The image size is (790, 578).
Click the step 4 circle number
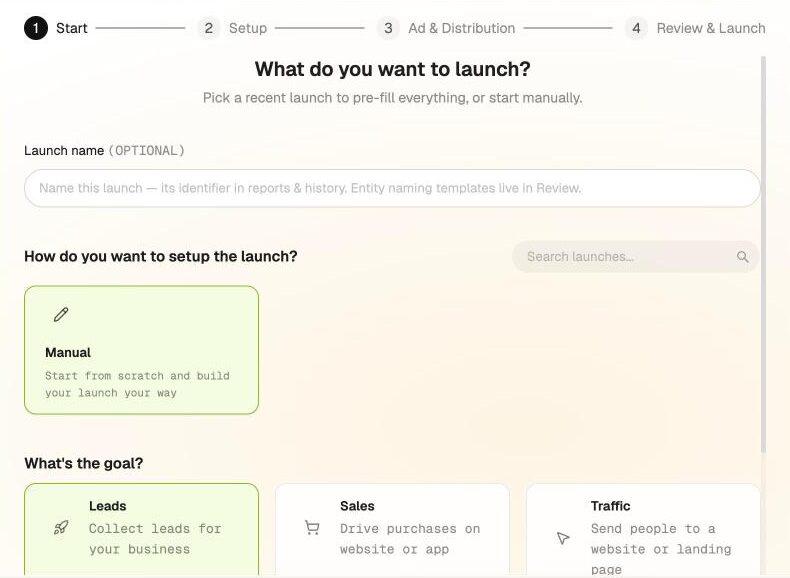(x=636, y=28)
